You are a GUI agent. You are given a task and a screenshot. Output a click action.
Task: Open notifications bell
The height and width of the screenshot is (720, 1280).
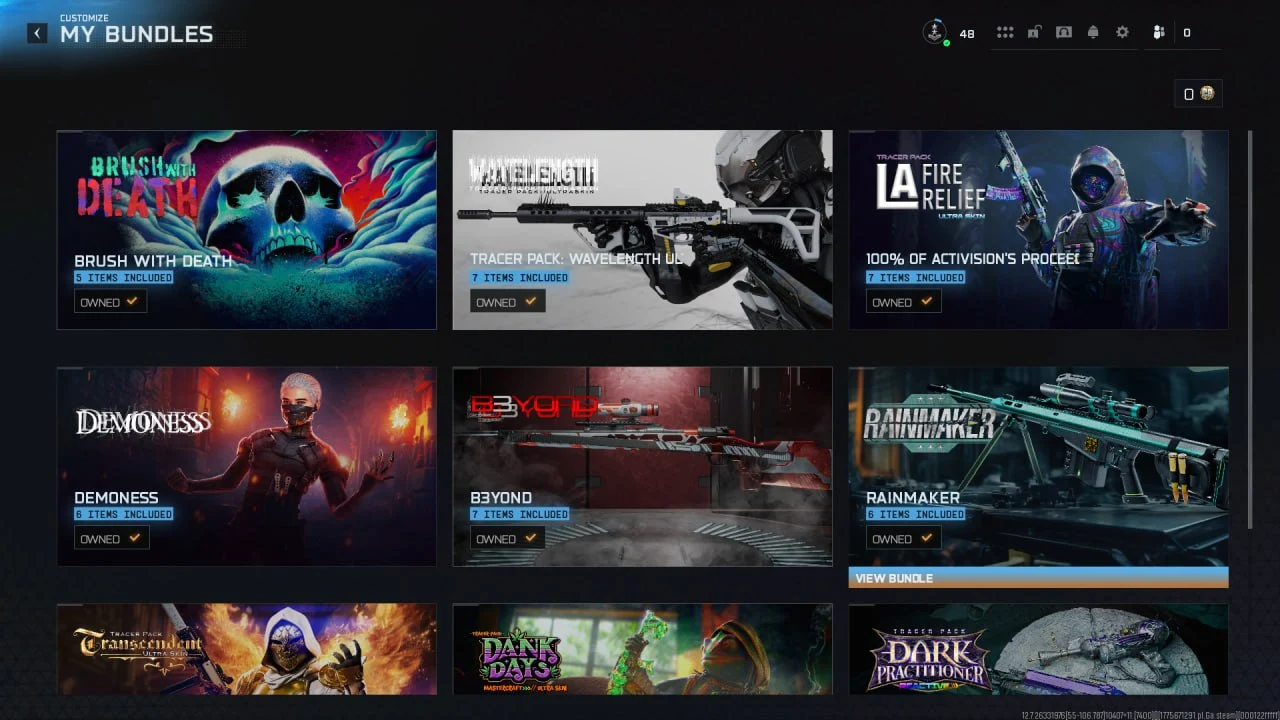(1093, 32)
